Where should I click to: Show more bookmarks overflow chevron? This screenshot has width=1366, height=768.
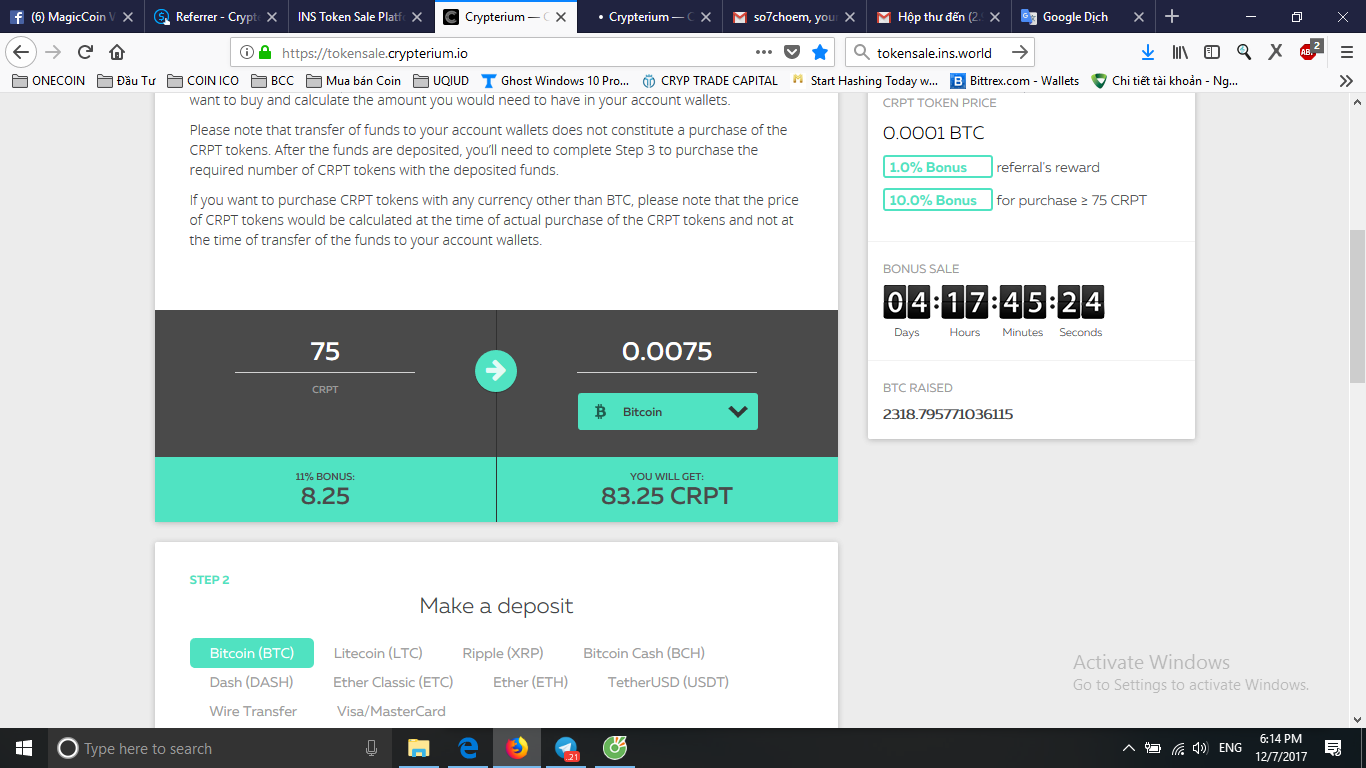point(1346,81)
